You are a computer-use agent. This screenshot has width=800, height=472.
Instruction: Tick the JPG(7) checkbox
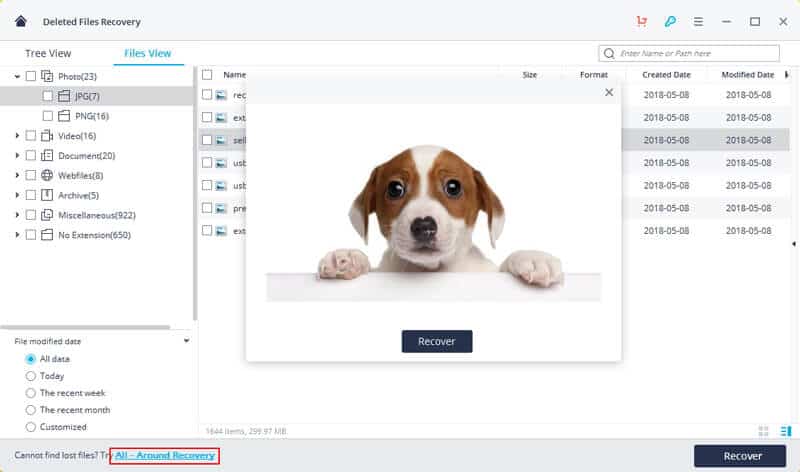tap(47, 96)
